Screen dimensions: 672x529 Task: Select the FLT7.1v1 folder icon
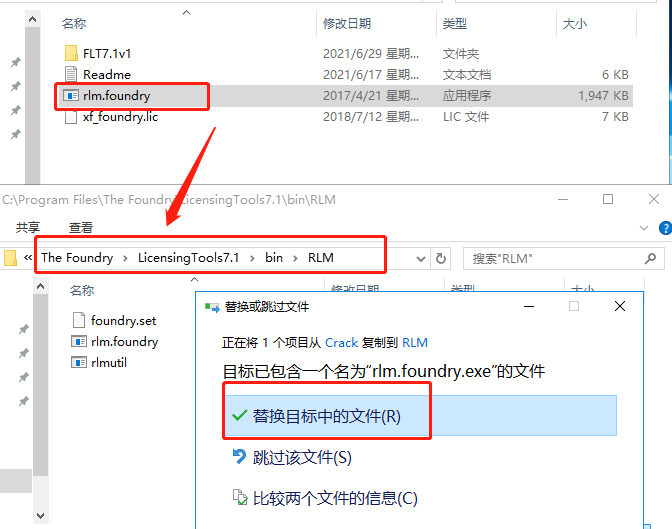click(71, 53)
